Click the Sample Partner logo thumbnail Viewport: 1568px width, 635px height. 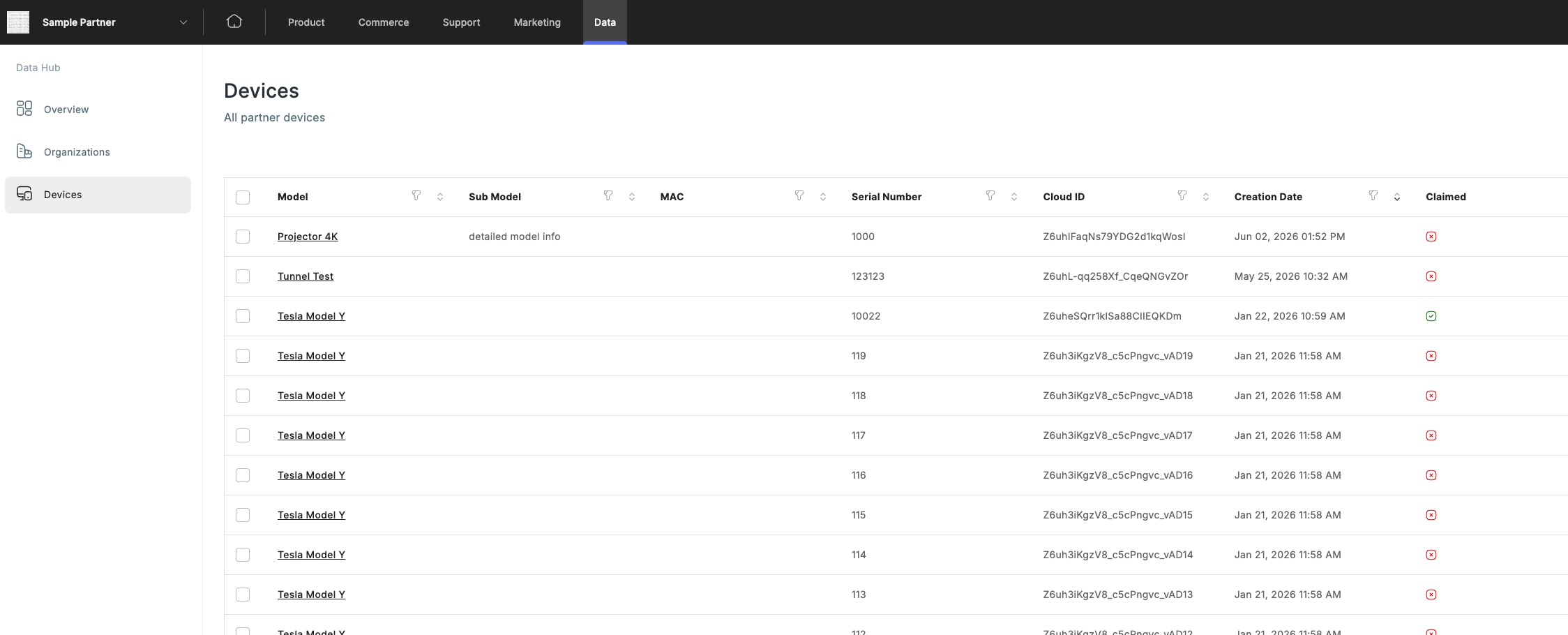click(18, 22)
